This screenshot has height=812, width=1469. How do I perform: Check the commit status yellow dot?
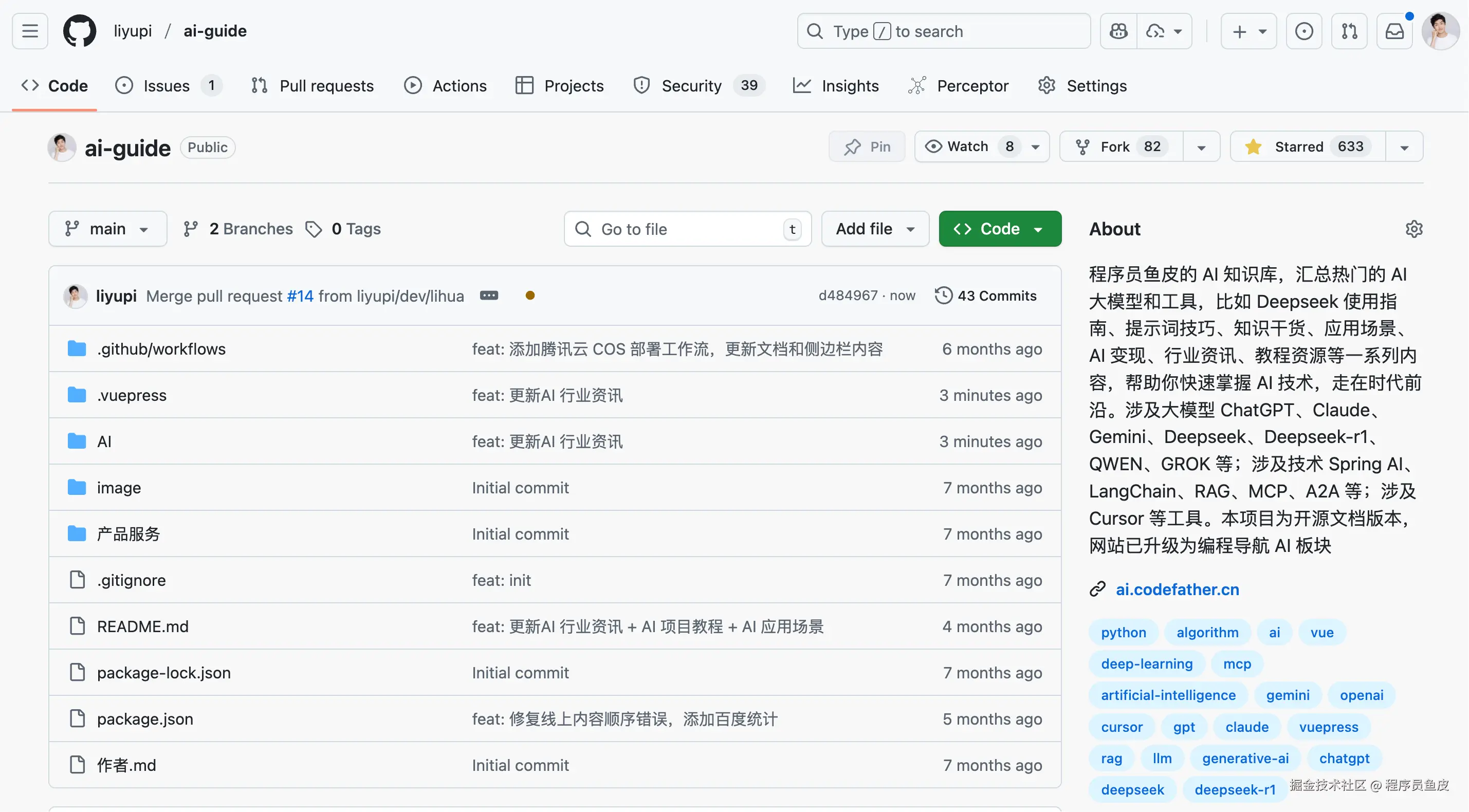pos(530,296)
